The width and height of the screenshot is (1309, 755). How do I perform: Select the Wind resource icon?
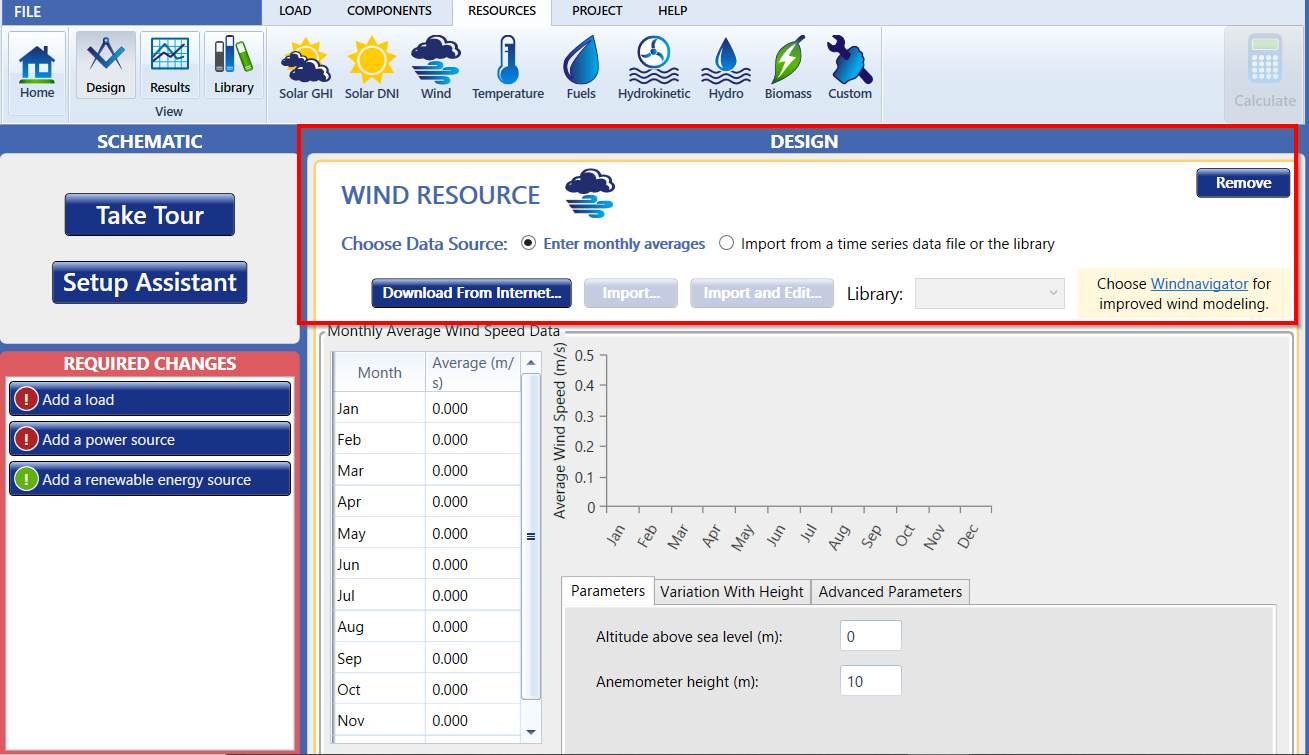tap(435, 65)
